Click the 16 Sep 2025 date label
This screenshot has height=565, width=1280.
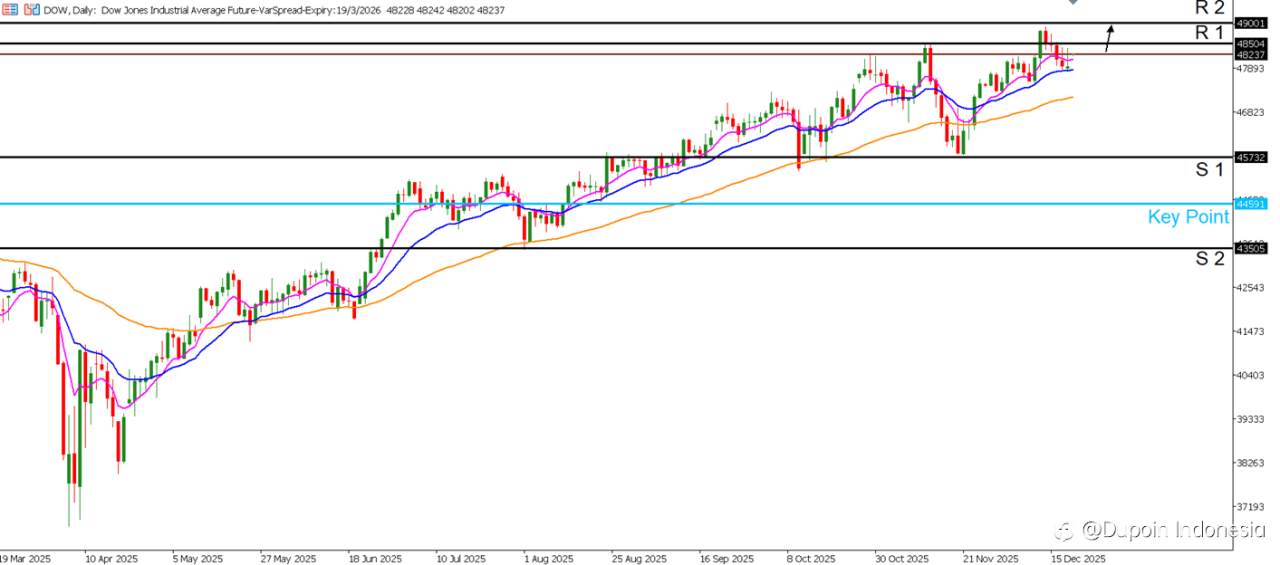727,558
